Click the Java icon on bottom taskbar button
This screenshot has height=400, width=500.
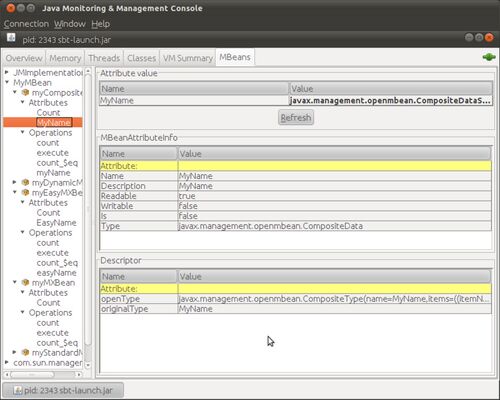point(18,390)
